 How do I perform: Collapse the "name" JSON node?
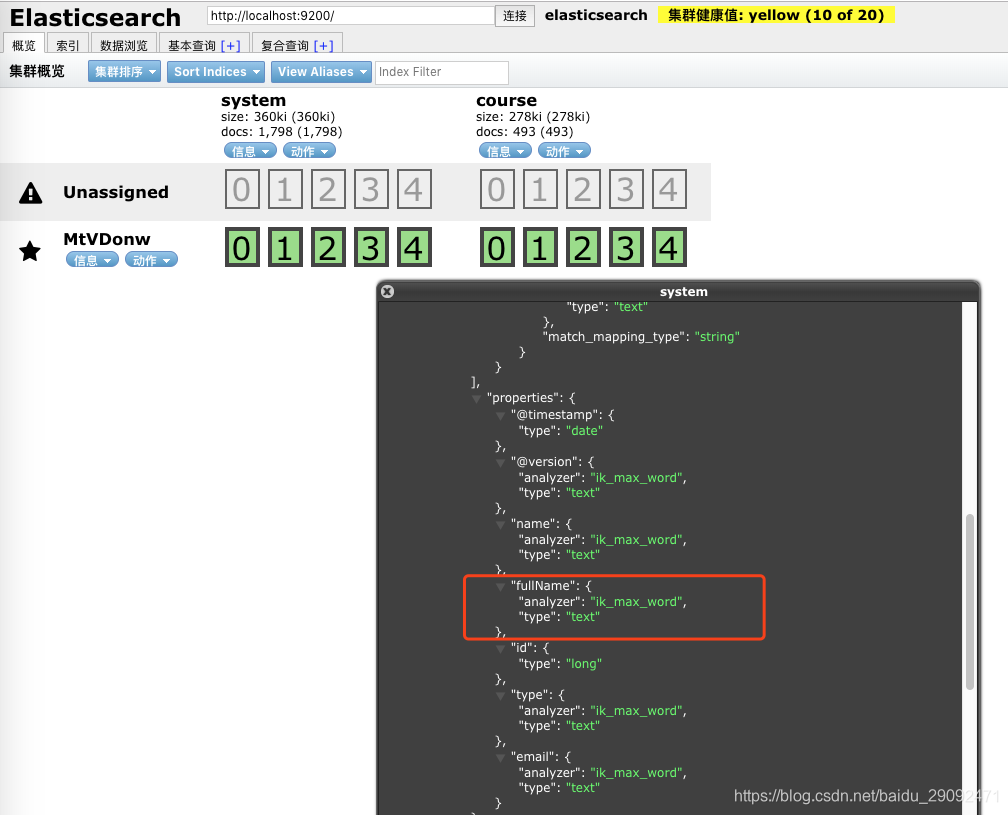(500, 525)
